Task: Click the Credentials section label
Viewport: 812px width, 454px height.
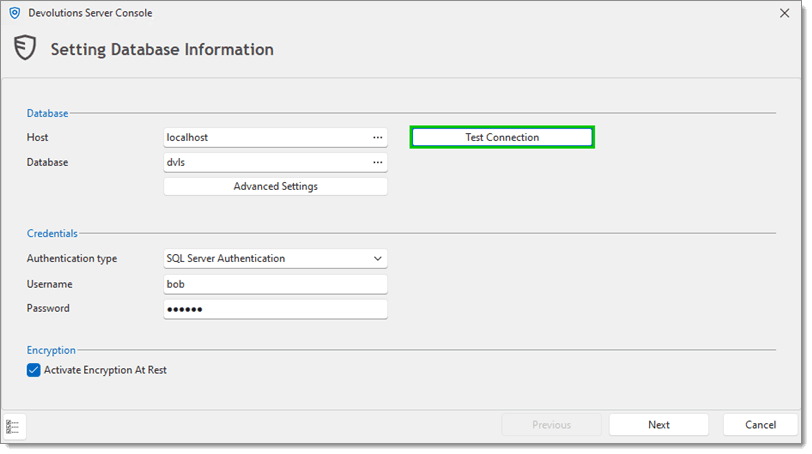Action: (x=52, y=233)
